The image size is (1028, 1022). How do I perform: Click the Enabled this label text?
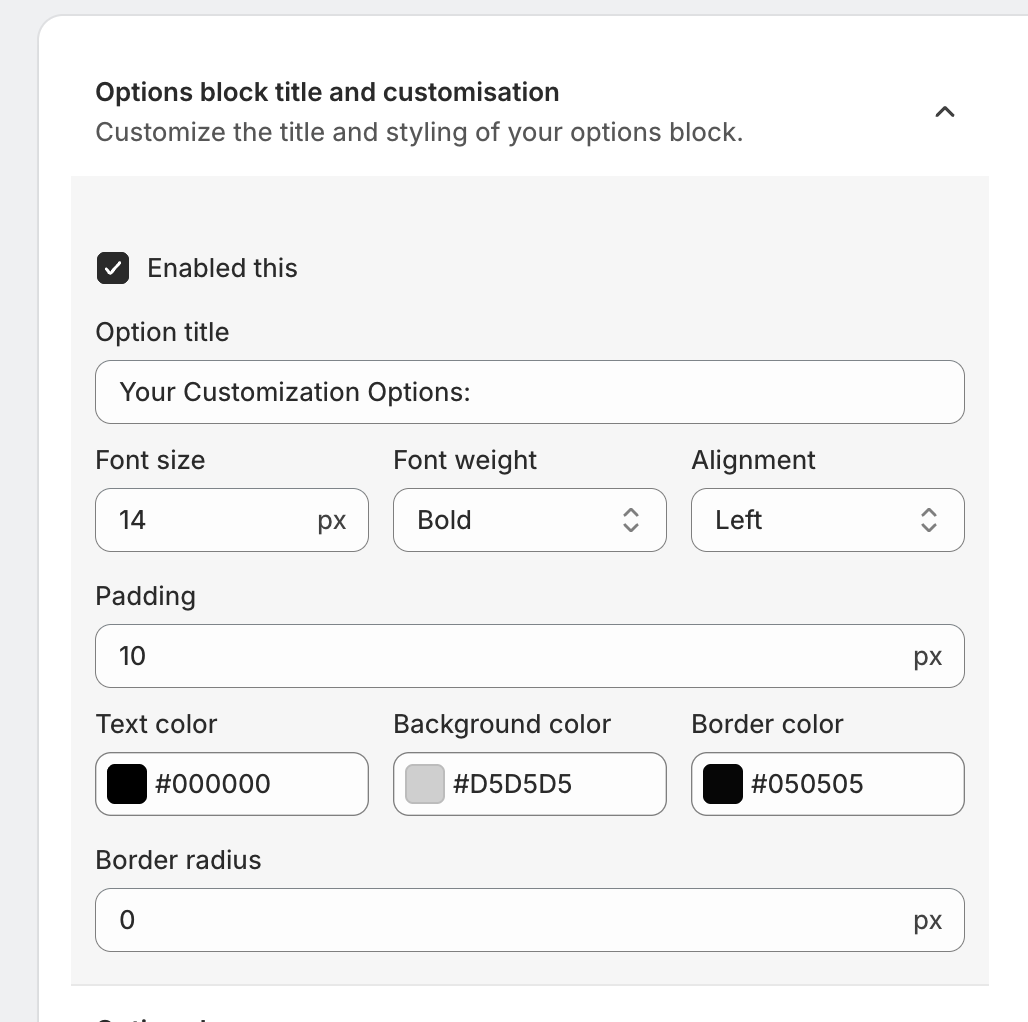click(222, 268)
